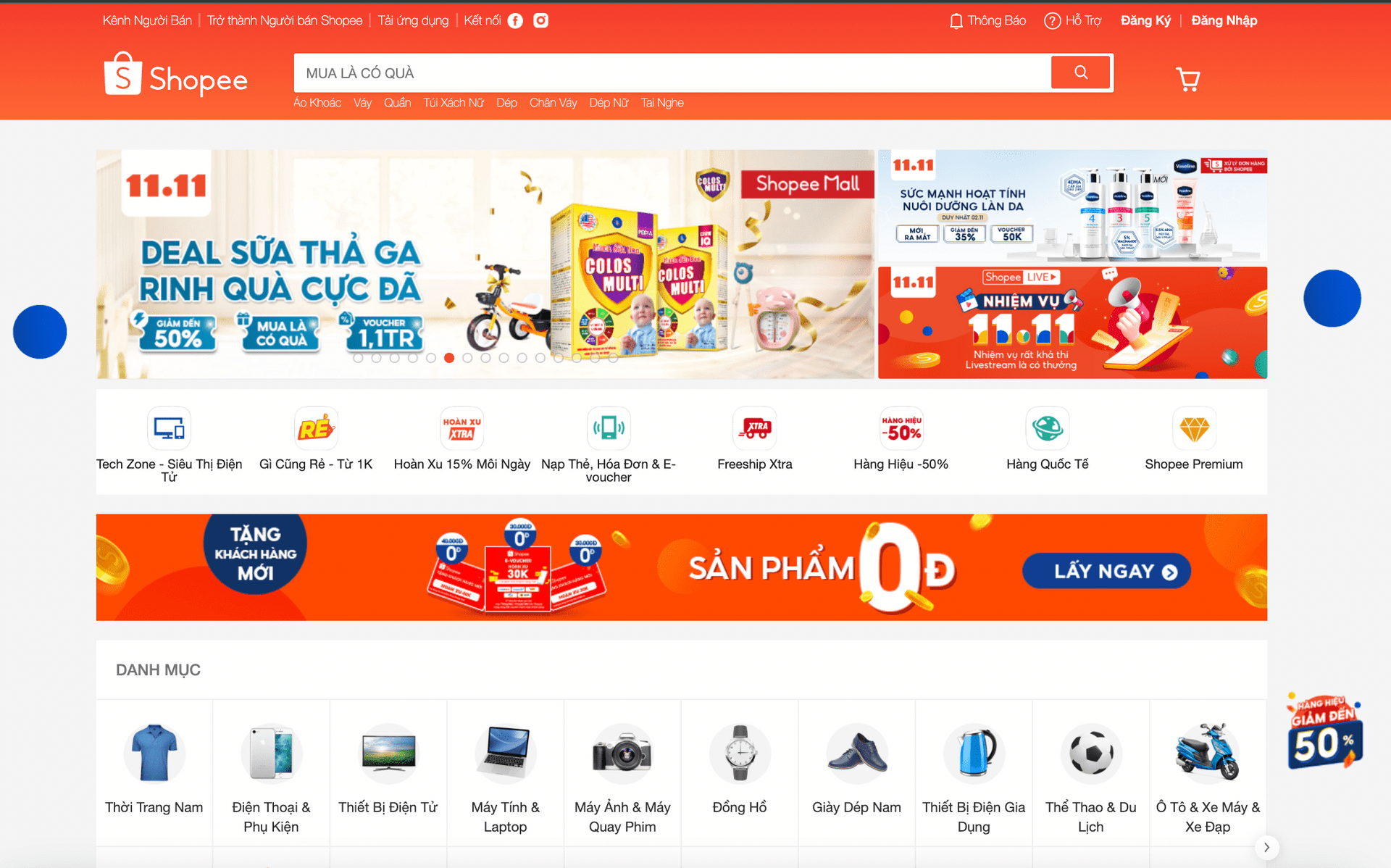The height and width of the screenshot is (868, 1391).
Task: Select Đồng Hồ watch category
Action: 740,772
